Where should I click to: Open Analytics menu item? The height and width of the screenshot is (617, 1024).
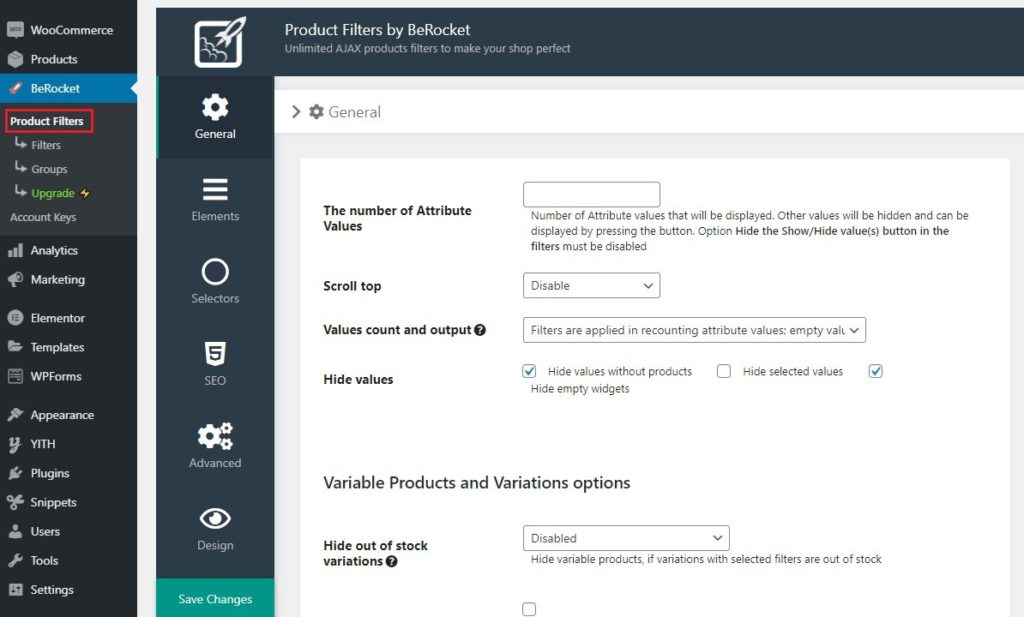[54, 250]
